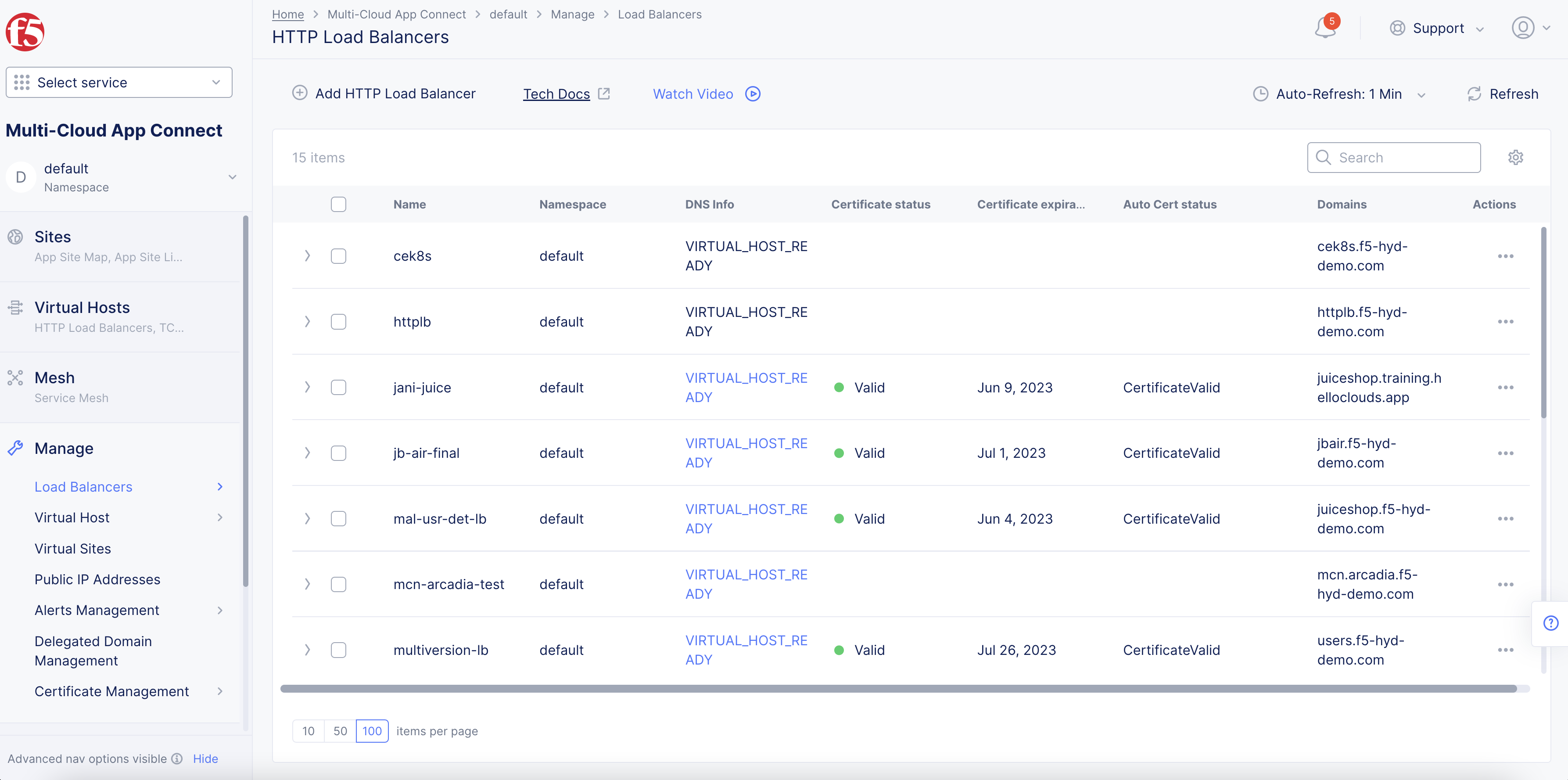Tick the select-all header checkbox
This screenshot has height=780, width=1568.
[x=338, y=205]
